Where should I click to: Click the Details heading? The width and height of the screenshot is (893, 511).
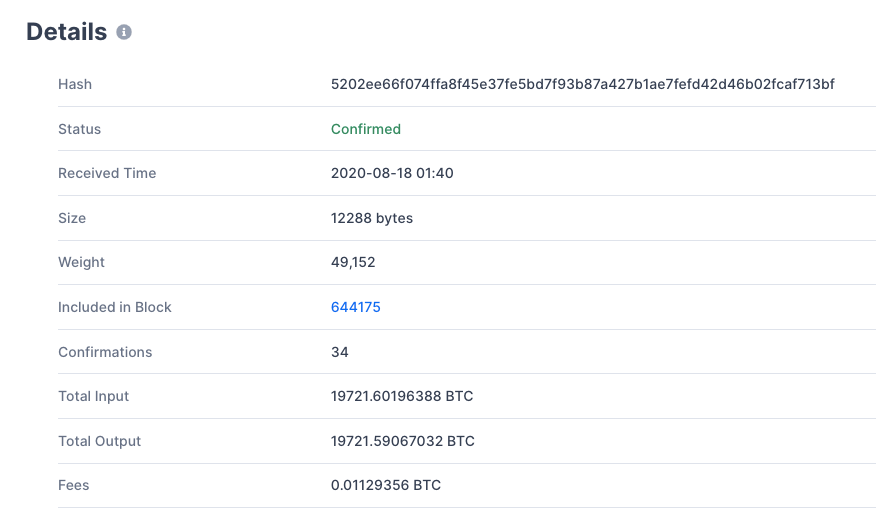pyautogui.click(x=67, y=32)
